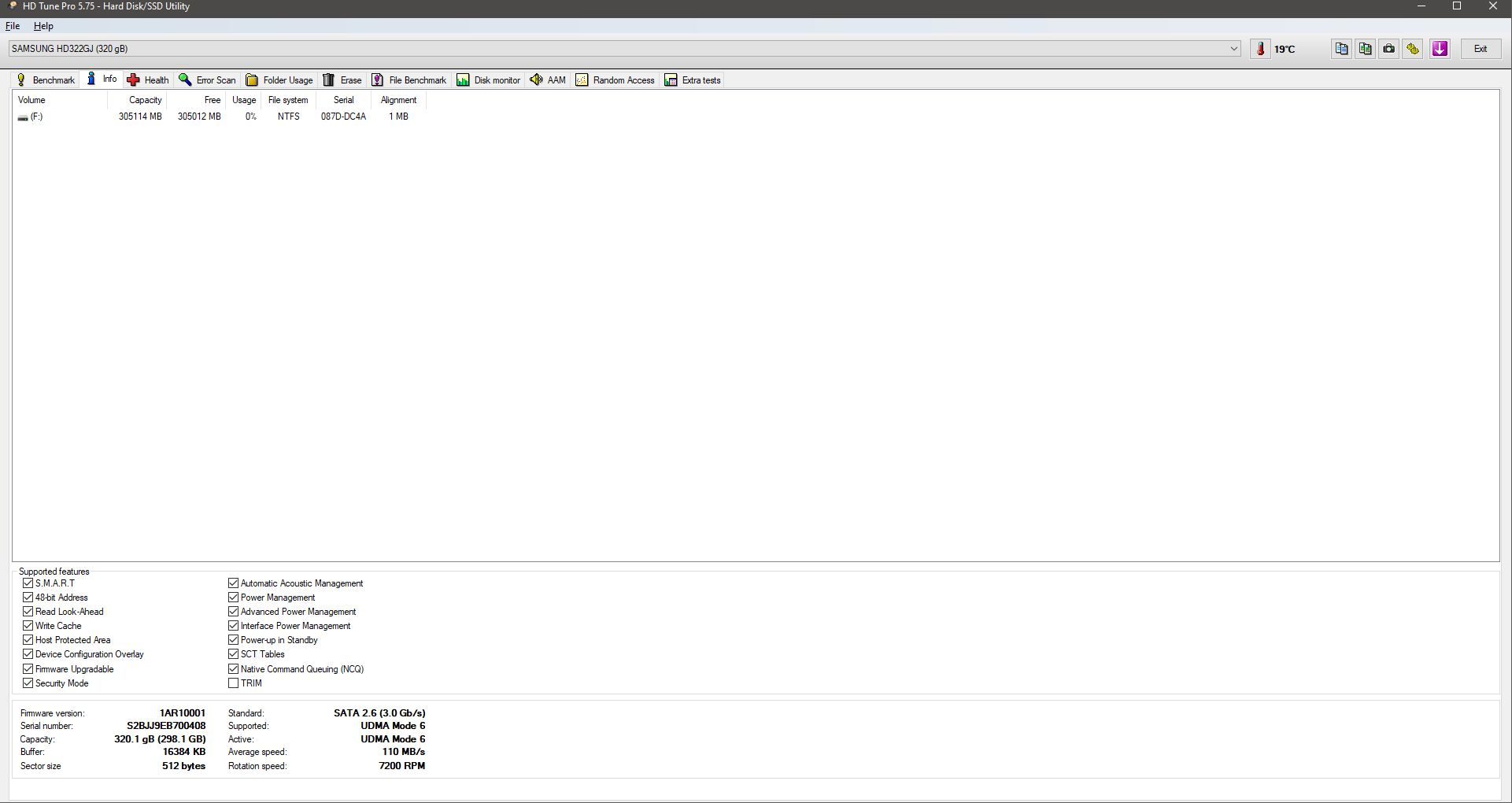Open the Health tab
The image size is (1512, 803).
147,80
